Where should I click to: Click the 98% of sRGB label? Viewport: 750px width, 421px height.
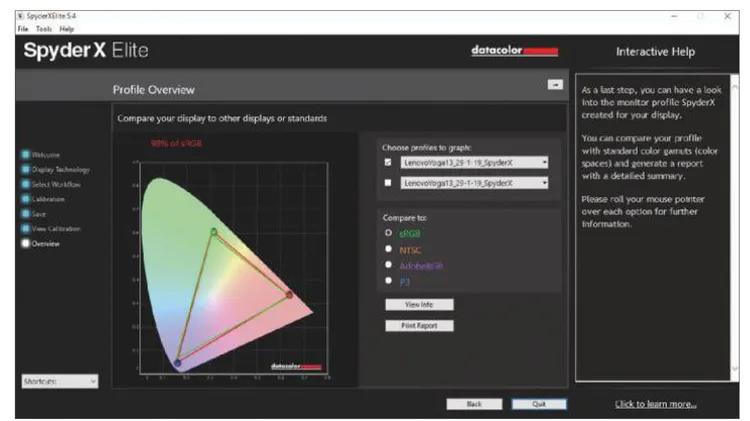[176, 144]
